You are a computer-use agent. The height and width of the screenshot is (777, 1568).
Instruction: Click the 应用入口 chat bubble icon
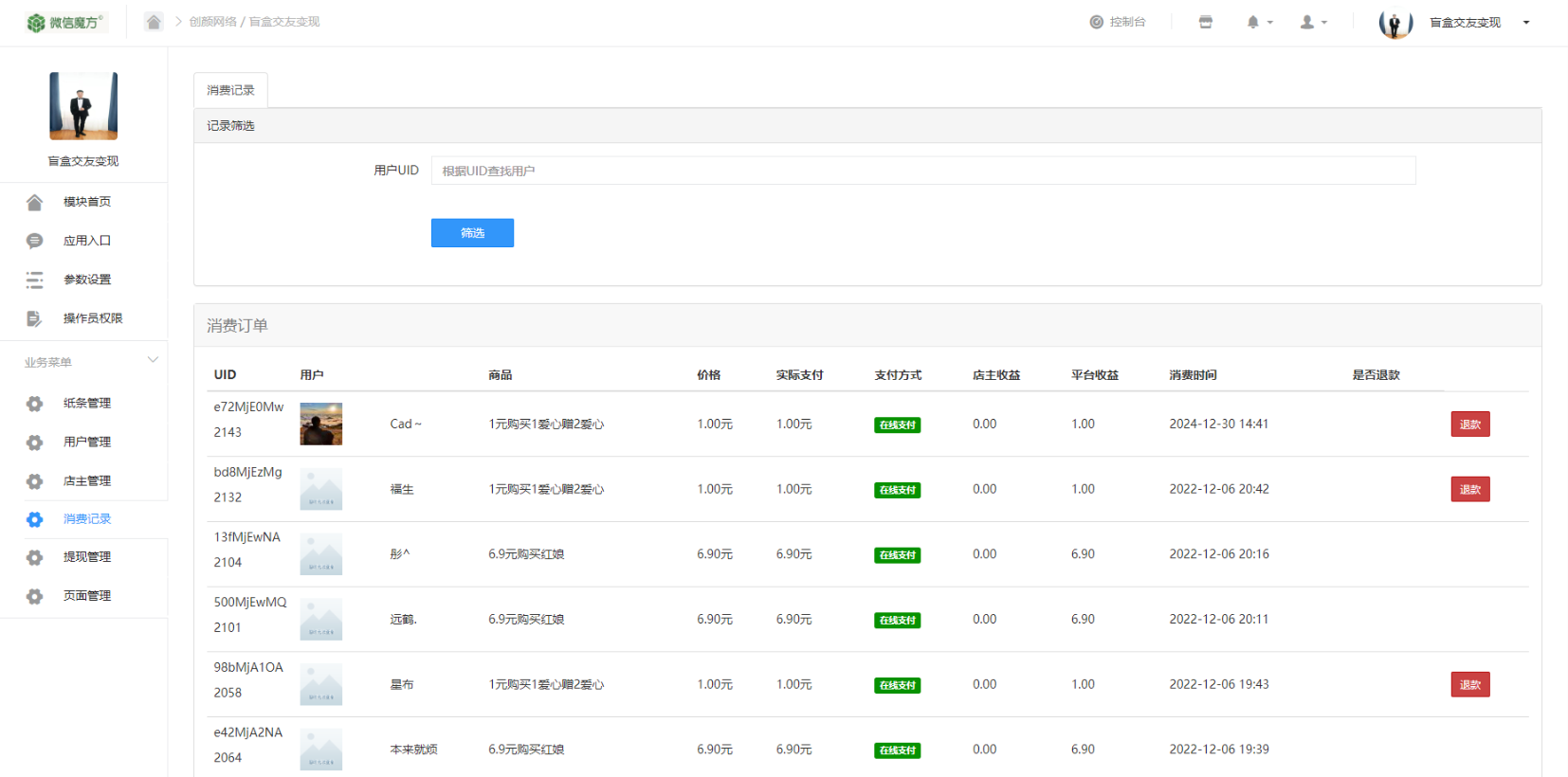click(x=35, y=241)
